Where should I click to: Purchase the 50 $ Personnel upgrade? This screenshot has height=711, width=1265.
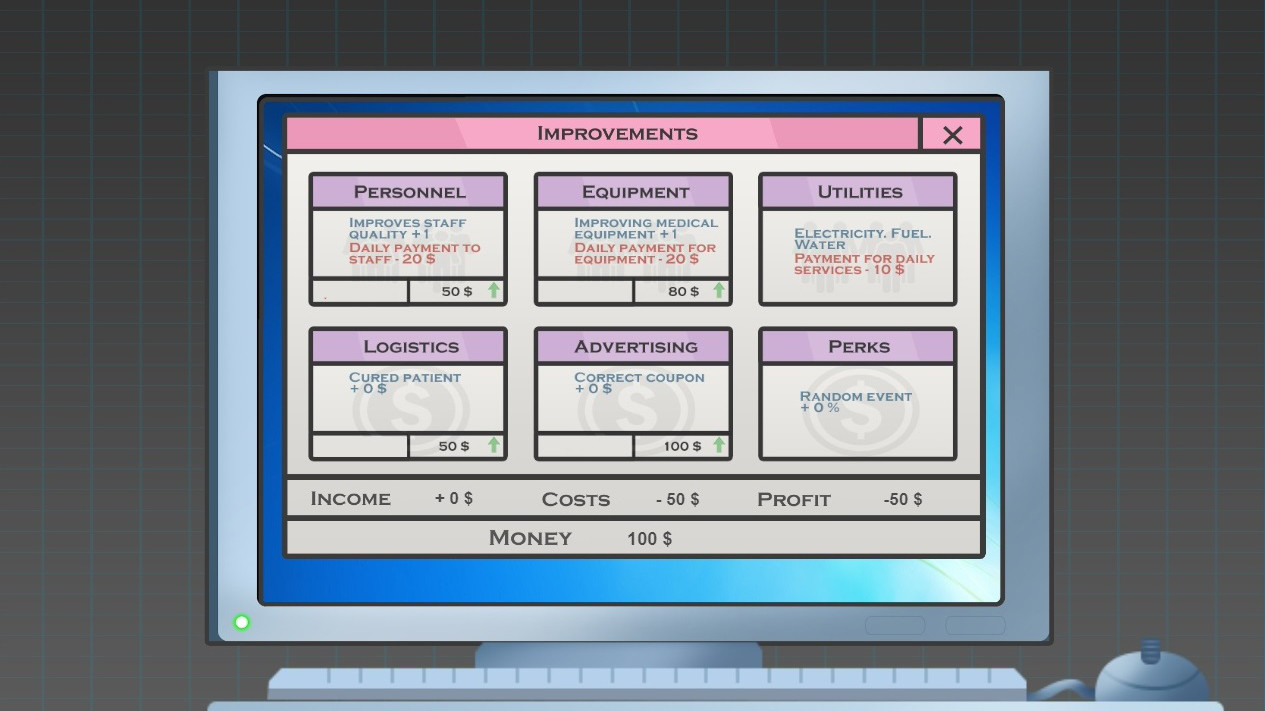point(455,291)
